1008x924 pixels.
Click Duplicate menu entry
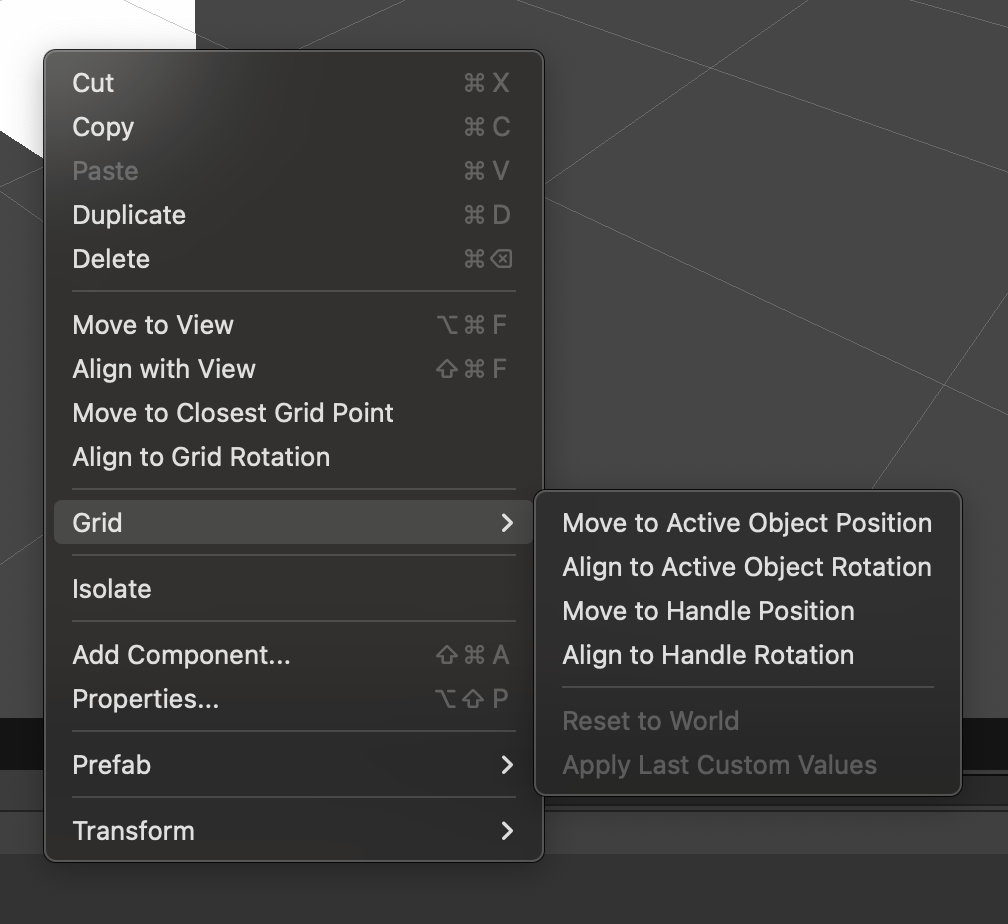[294, 215]
